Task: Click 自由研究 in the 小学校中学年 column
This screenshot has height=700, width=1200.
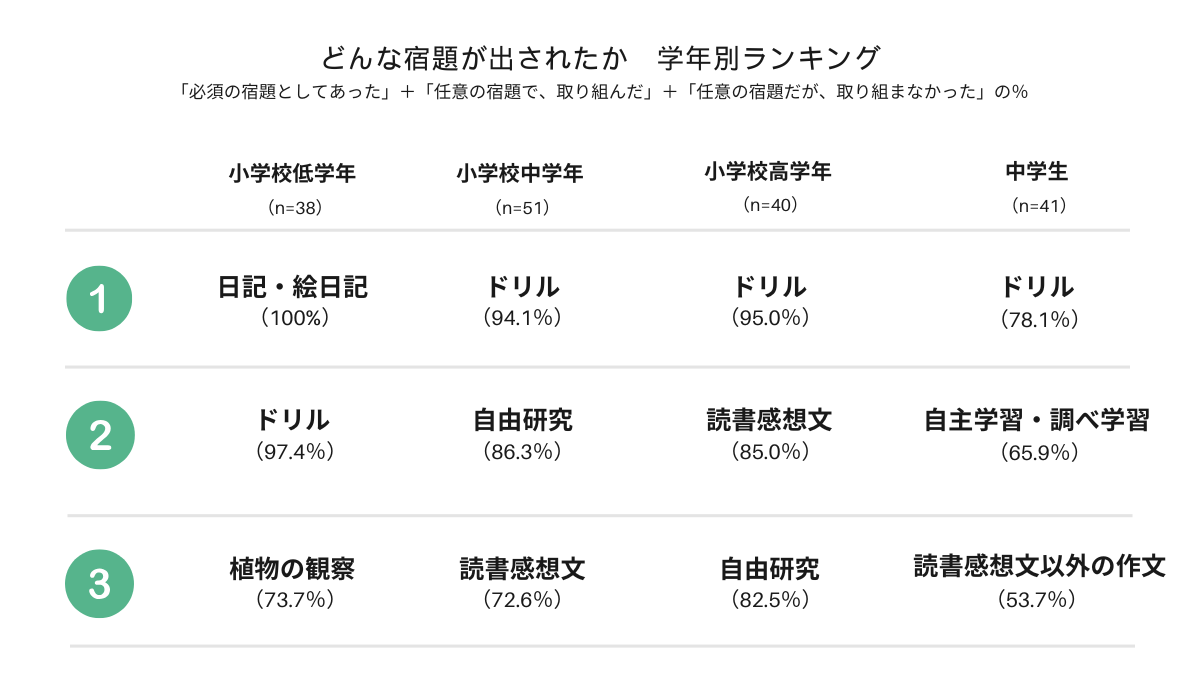Action: pyautogui.click(x=522, y=420)
